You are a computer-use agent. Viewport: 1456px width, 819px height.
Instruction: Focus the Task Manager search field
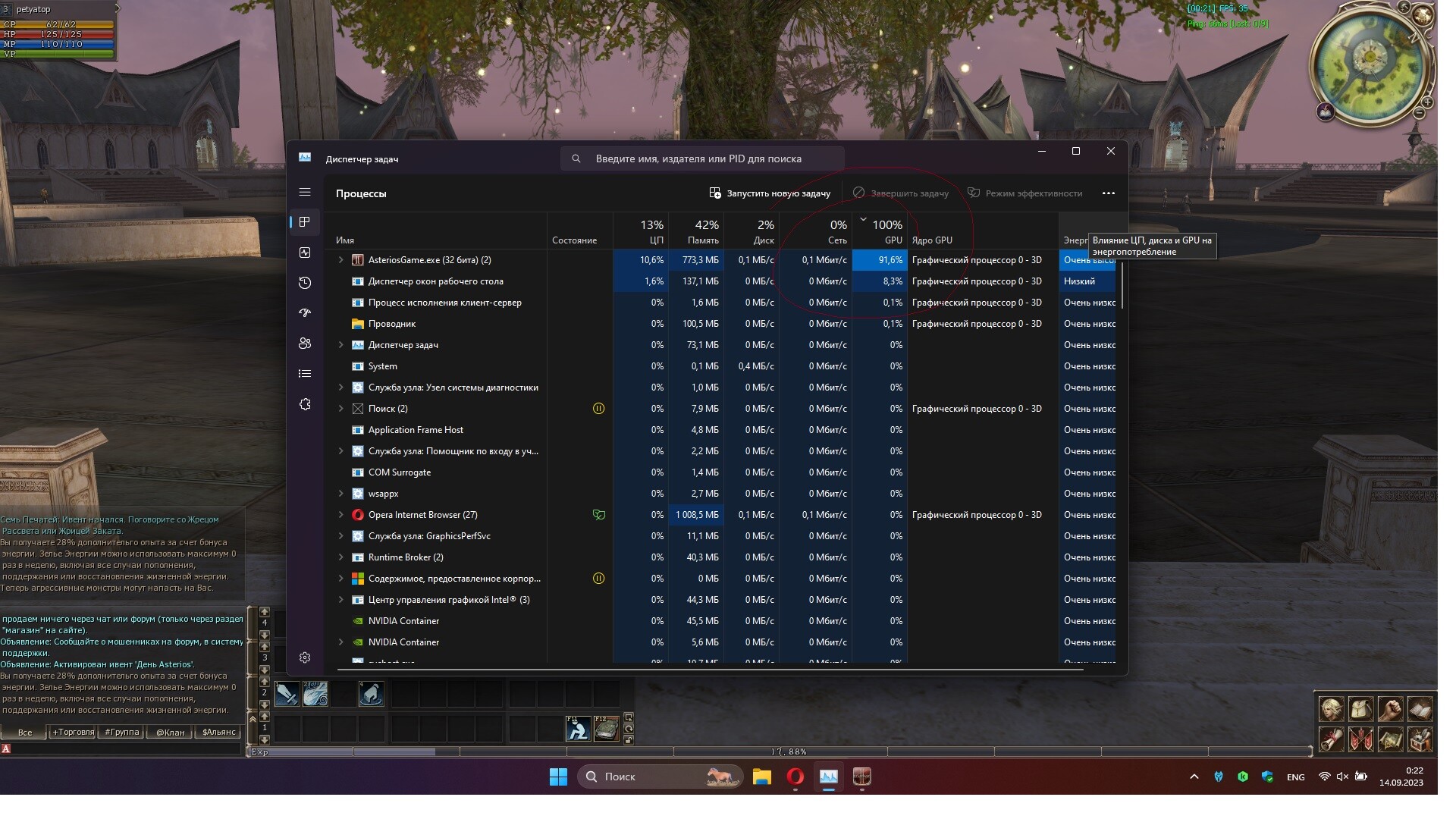pyautogui.click(x=702, y=158)
